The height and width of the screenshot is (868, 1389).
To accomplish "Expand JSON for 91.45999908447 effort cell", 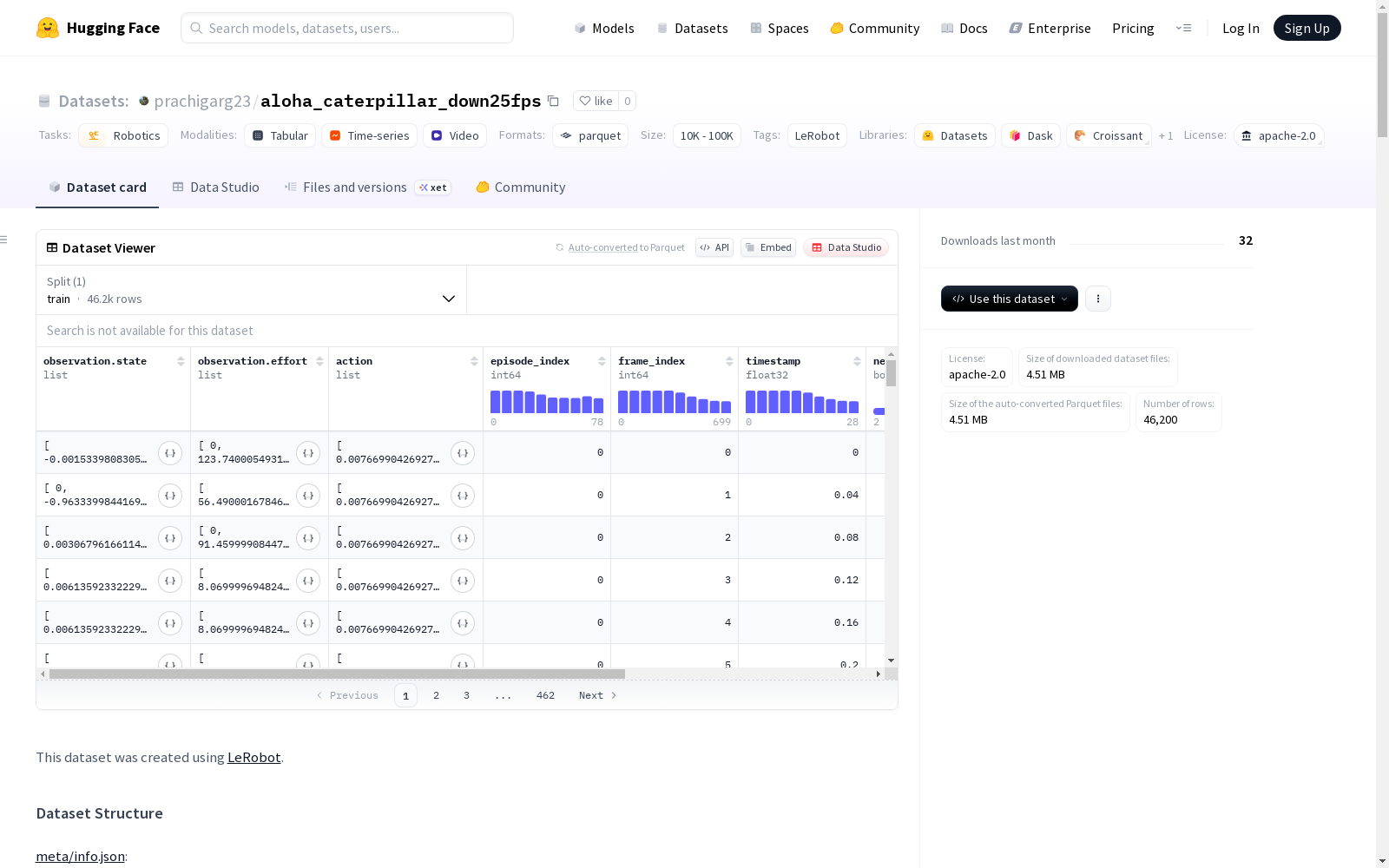I will 308,537.
